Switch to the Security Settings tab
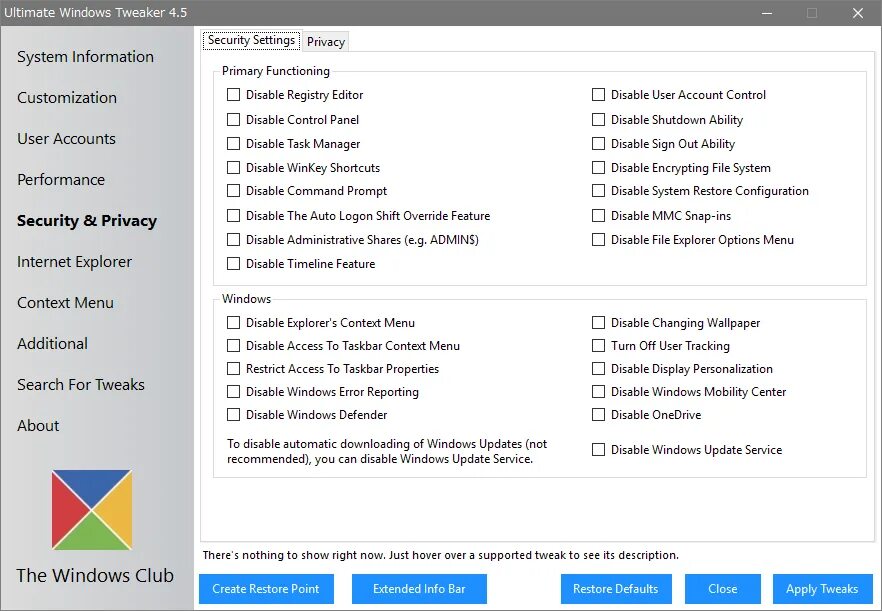 pos(251,41)
